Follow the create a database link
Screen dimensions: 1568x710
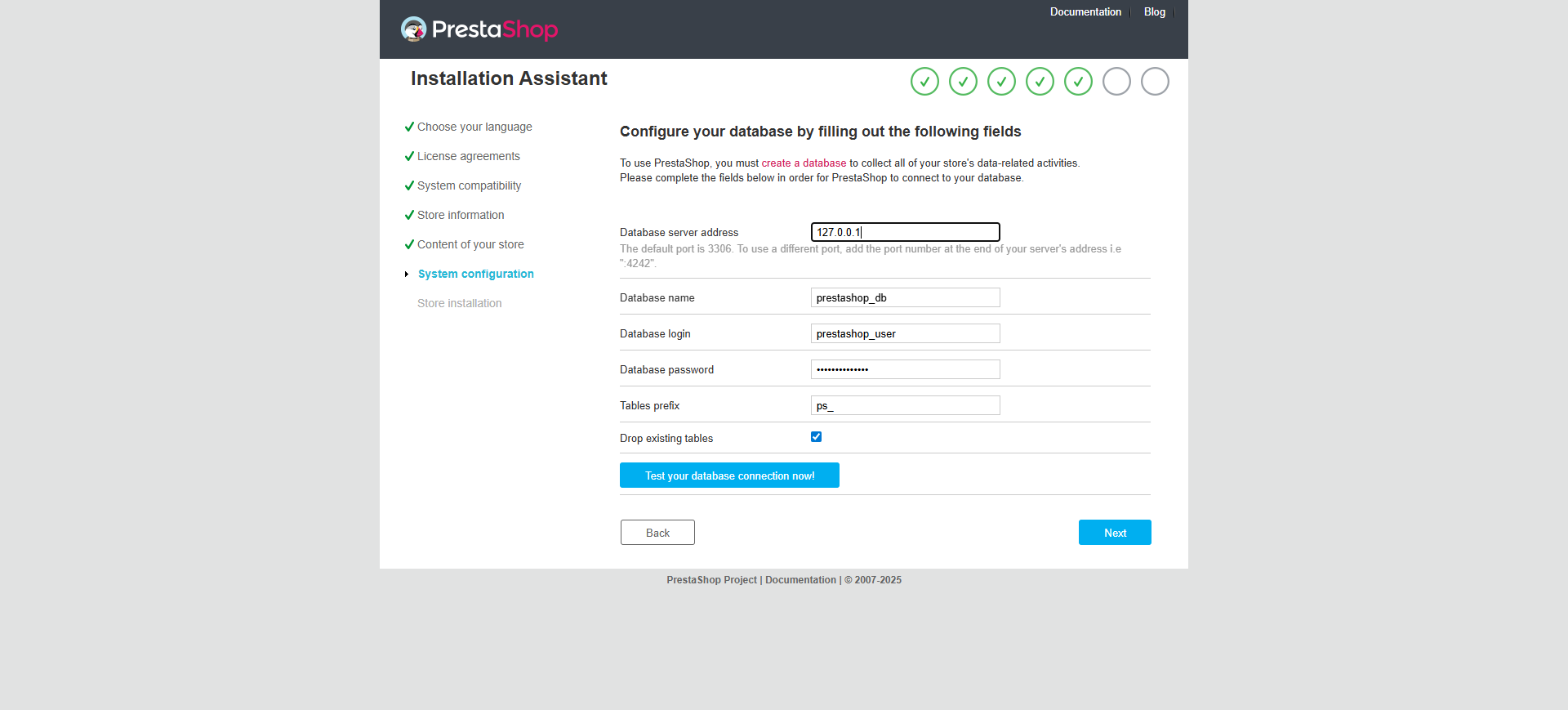tap(804, 163)
